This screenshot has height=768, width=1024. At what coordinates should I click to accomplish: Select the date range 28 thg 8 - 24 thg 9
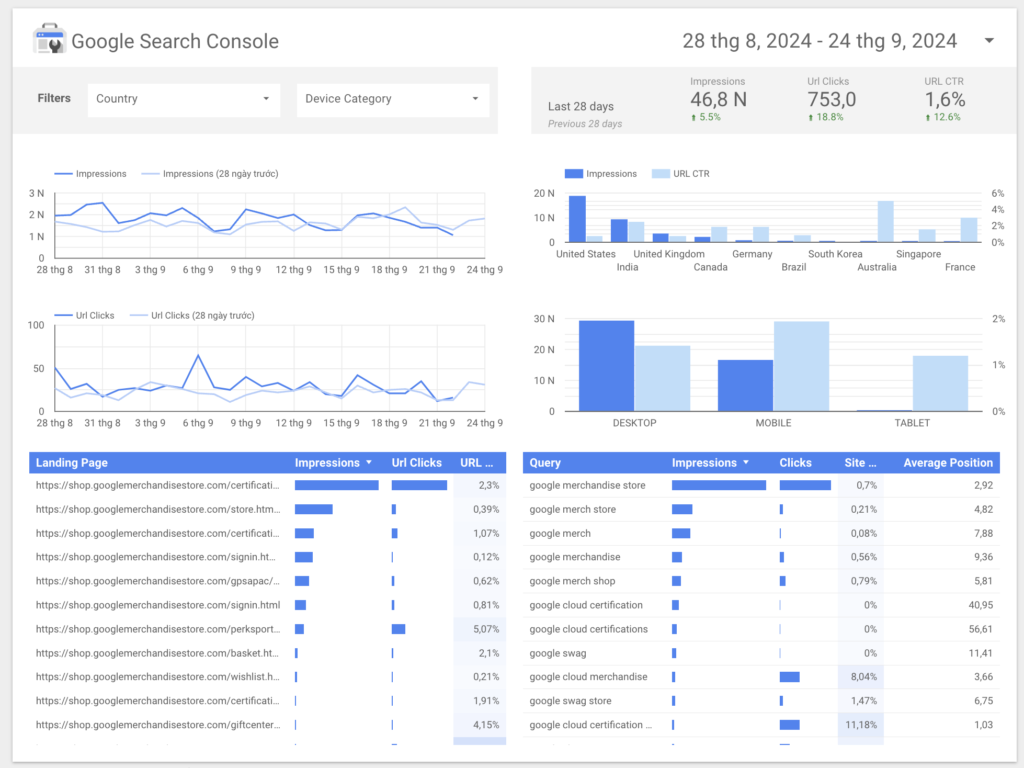[x=820, y=41]
